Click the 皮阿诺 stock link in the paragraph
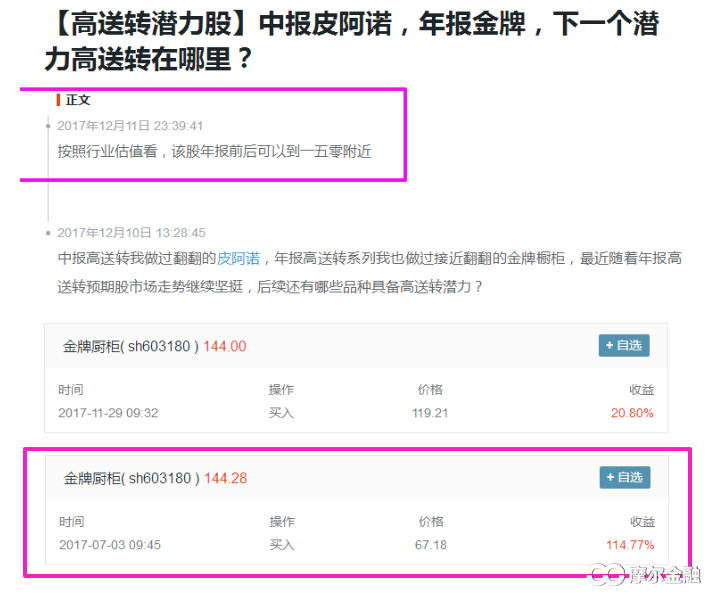 [x=238, y=258]
